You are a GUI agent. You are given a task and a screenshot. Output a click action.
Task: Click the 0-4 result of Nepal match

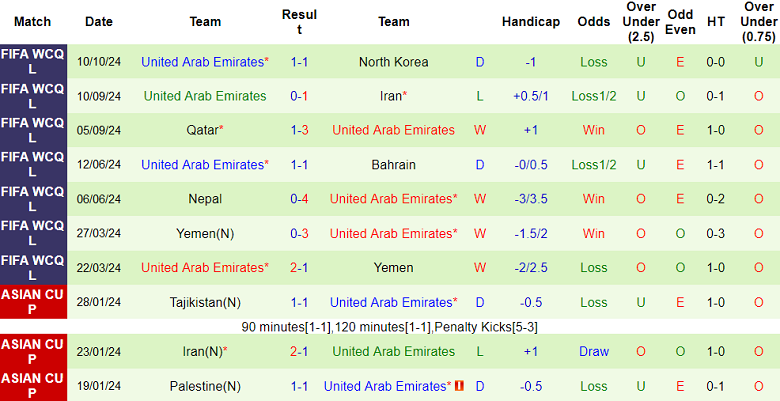pyautogui.click(x=299, y=199)
